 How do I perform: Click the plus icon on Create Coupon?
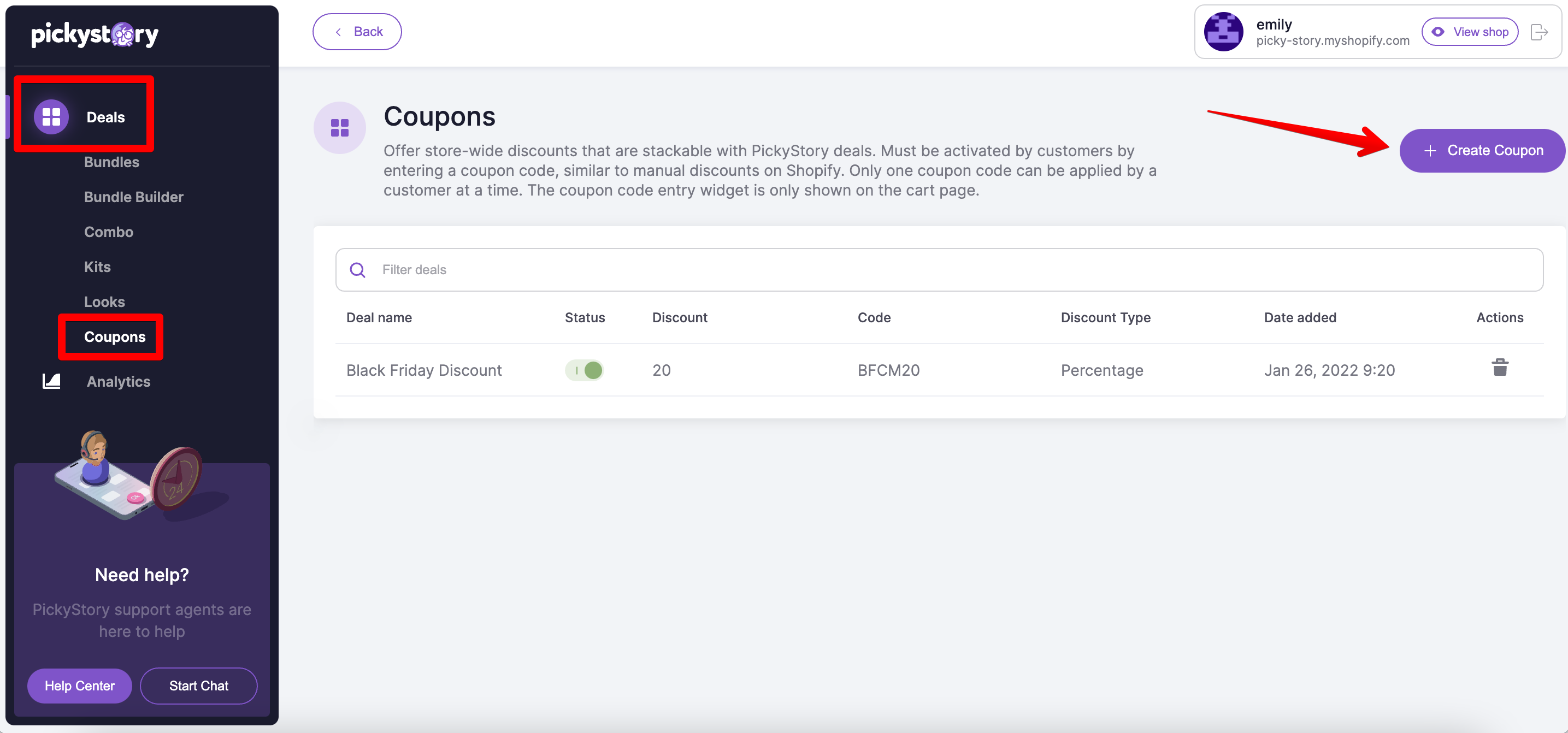(x=1430, y=151)
